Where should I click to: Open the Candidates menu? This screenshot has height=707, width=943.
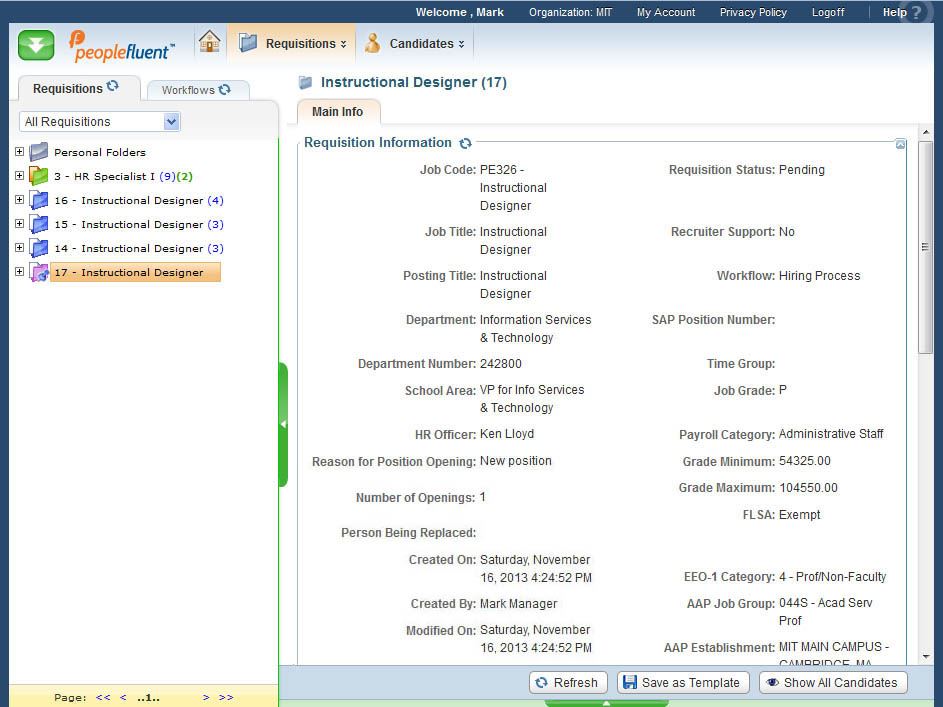click(x=415, y=44)
